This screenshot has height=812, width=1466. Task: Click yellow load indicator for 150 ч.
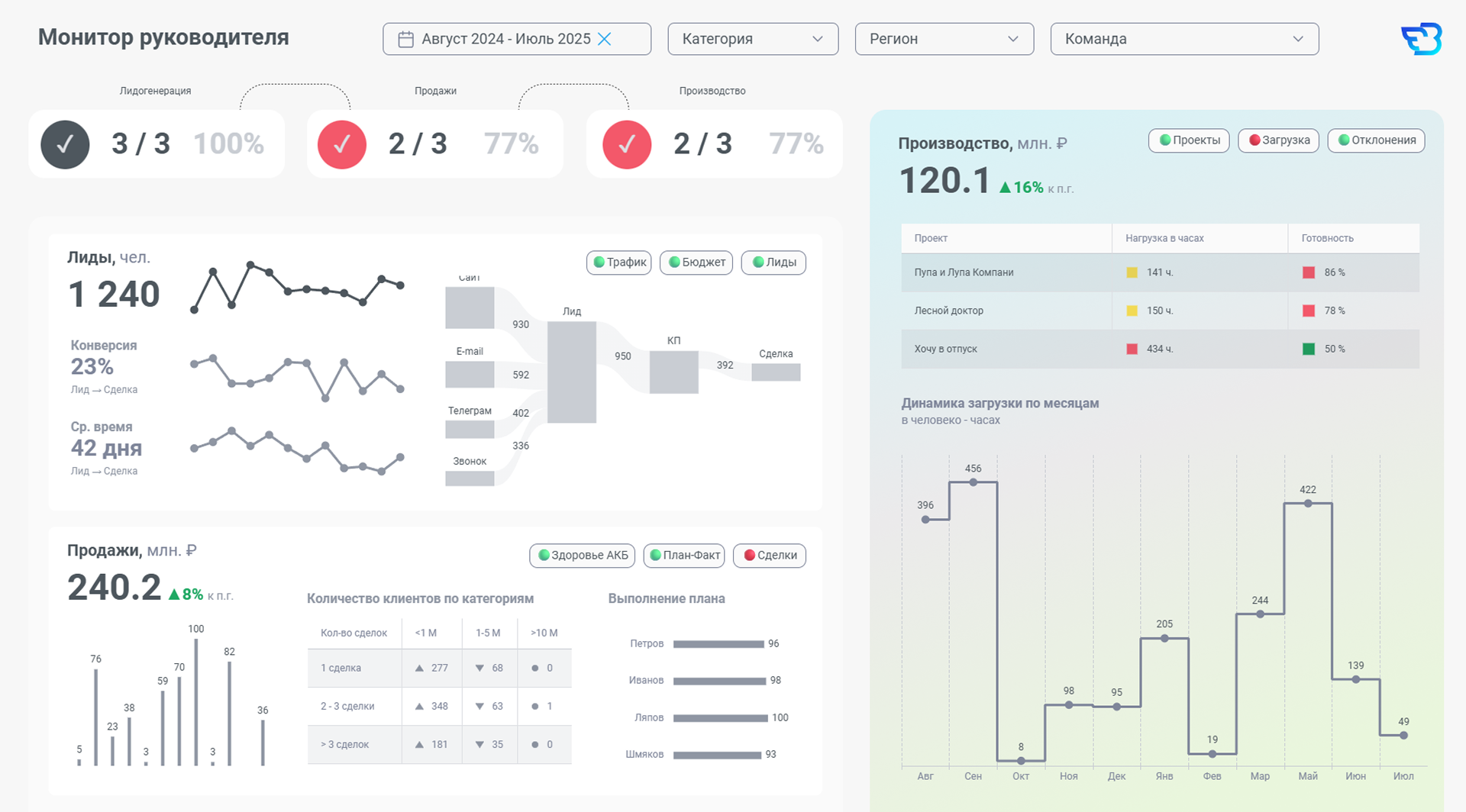click(x=1132, y=311)
